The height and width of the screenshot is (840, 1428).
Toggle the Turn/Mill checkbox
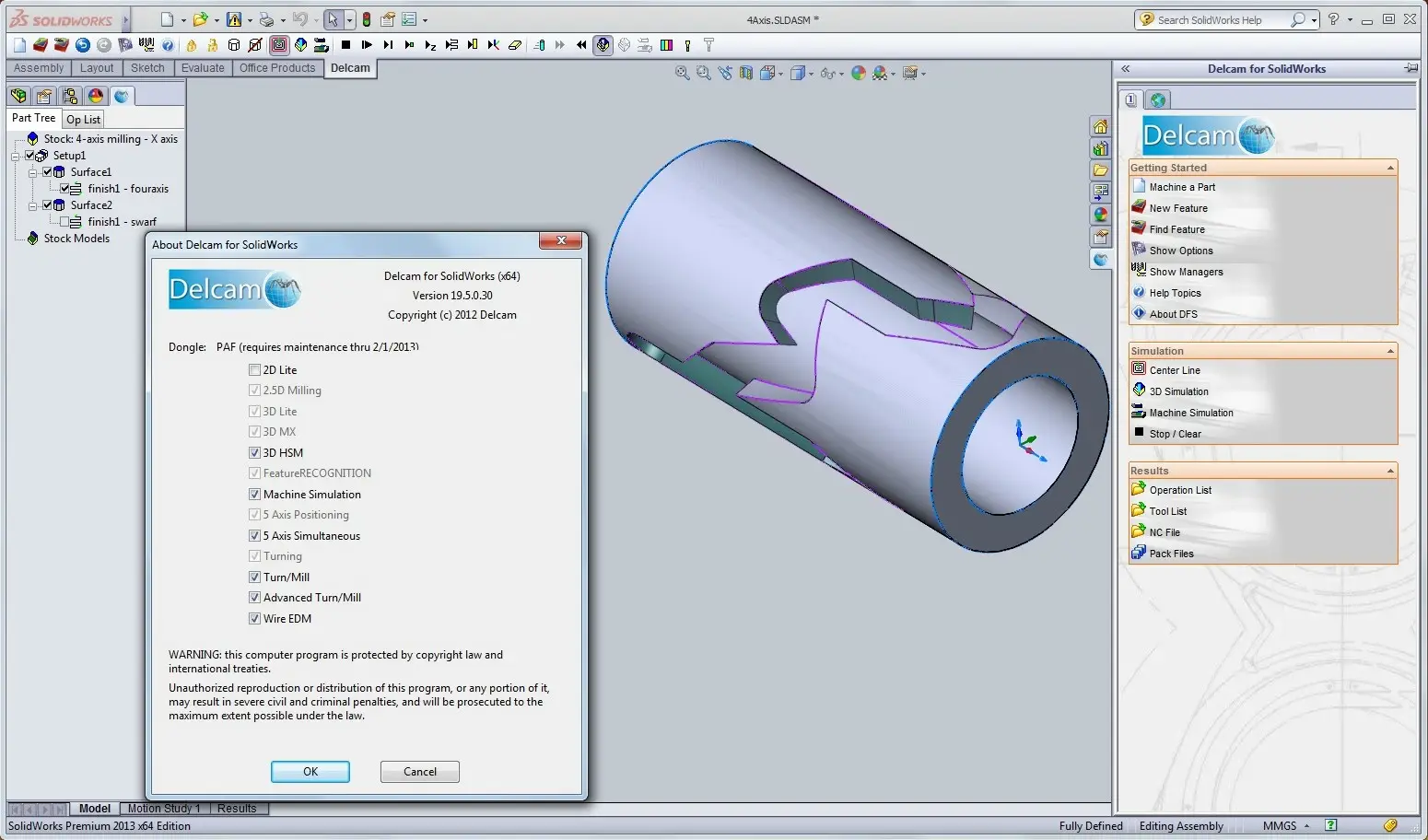point(254,577)
